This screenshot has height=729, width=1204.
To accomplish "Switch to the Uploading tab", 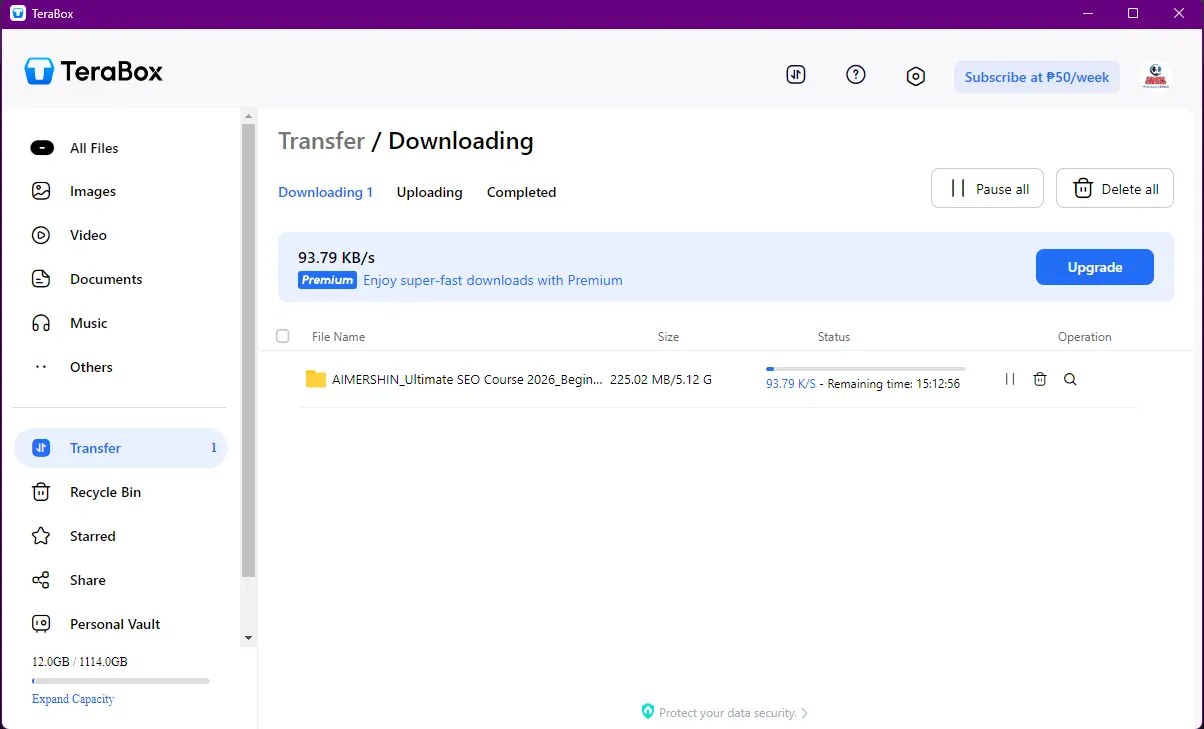I will 429,192.
